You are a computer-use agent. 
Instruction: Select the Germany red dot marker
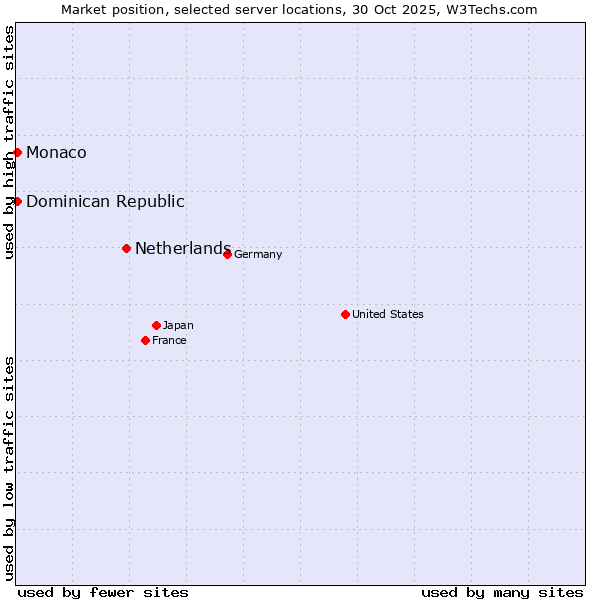227,254
